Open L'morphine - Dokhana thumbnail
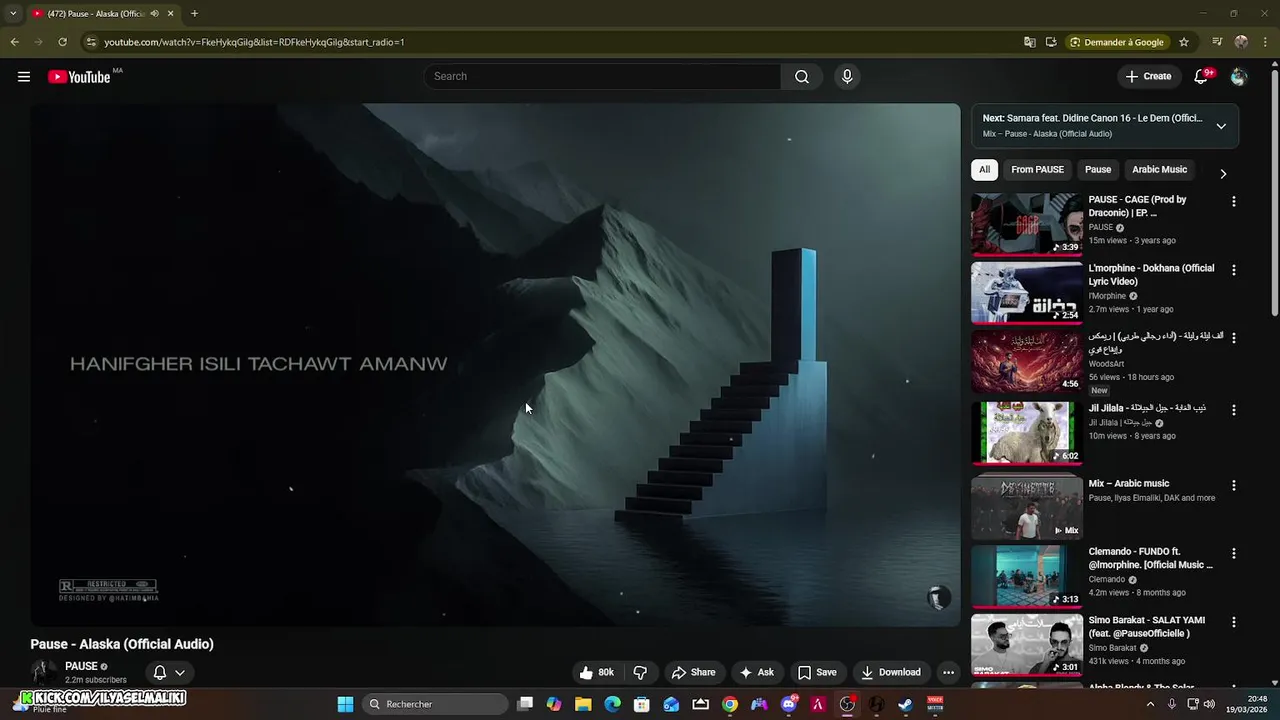Screen dimensions: 1280x720 point(1027,293)
